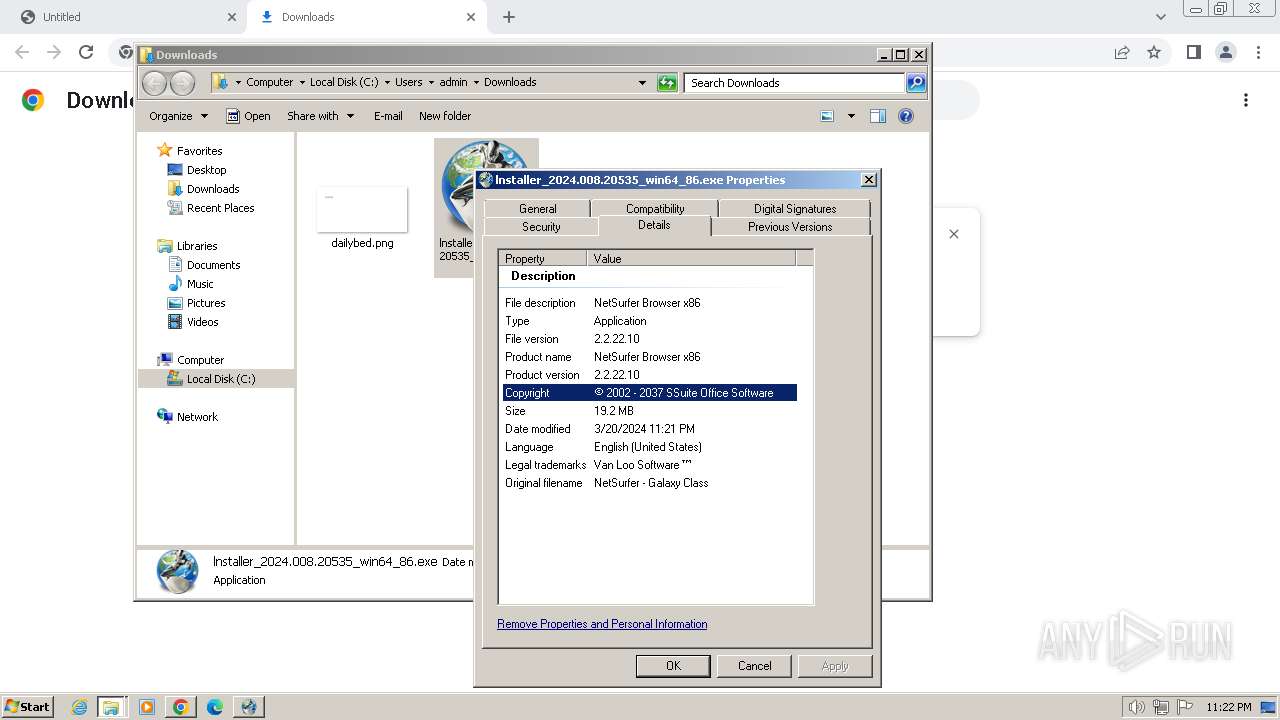The height and width of the screenshot is (720, 1280).
Task: Open the Music library
Action: (x=200, y=284)
